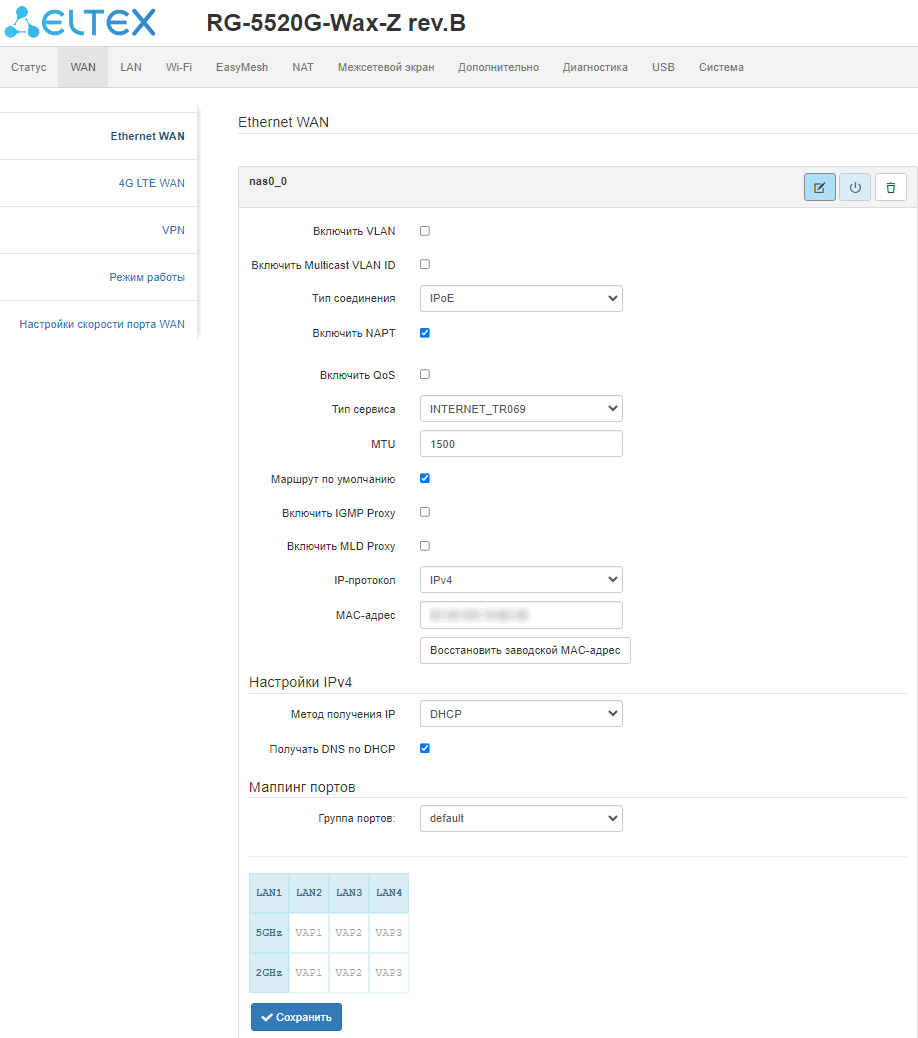Screen dimensions: 918x1038
Task: Go to the Межсетевой экран tab
Action: (386, 67)
